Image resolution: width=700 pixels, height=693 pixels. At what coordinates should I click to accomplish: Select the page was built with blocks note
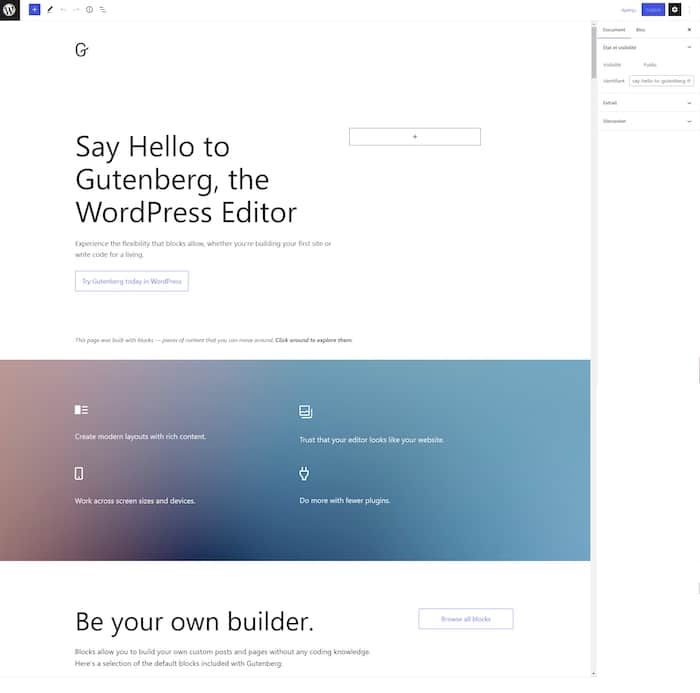[x=213, y=340]
